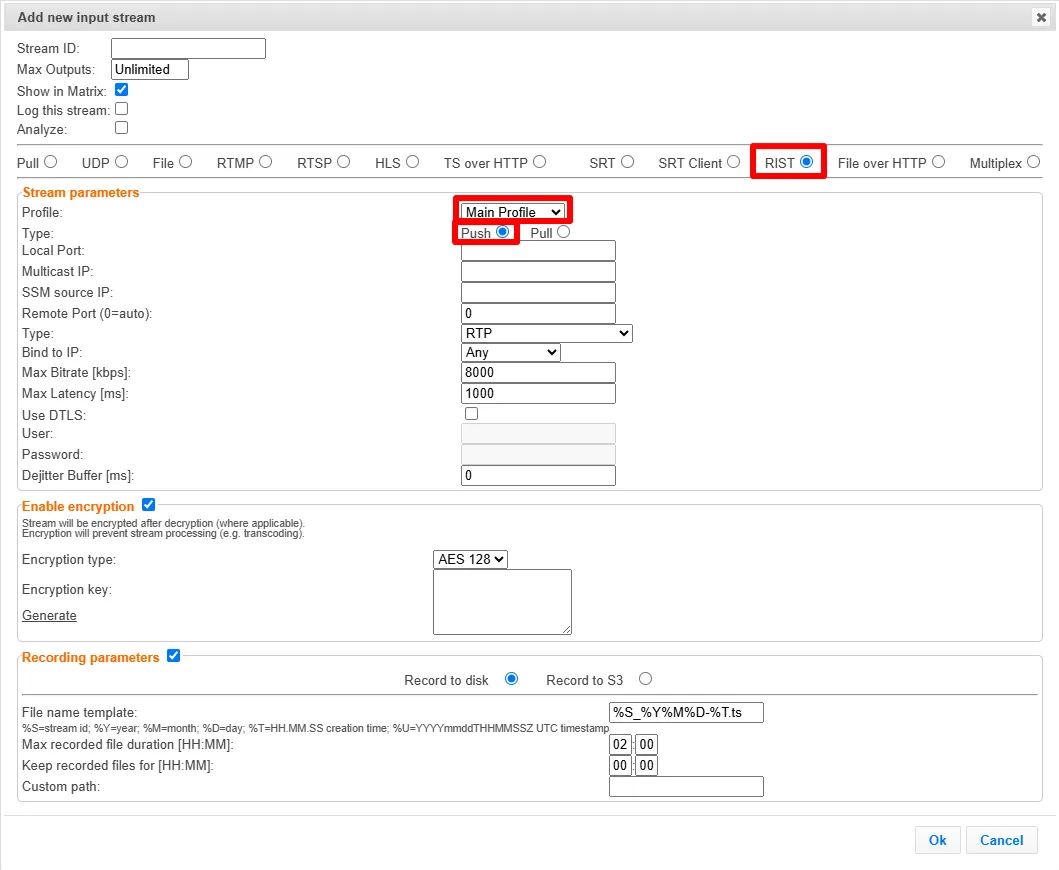Viewport: 1059px width, 870px height.
Task: Focus the Dejitter Buffer field
Action: [x=538, y=476]
